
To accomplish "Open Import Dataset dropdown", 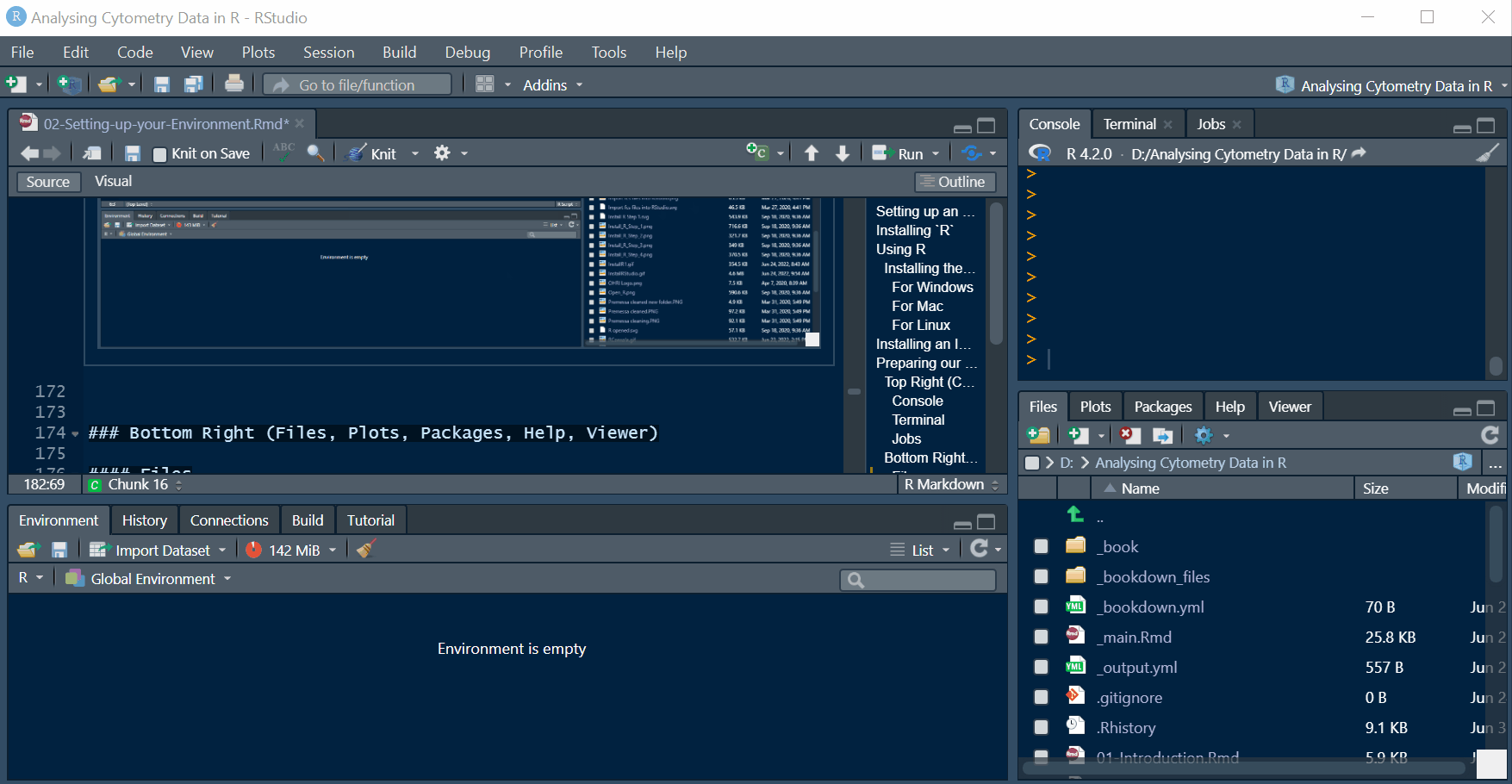I will coord(158,550).
